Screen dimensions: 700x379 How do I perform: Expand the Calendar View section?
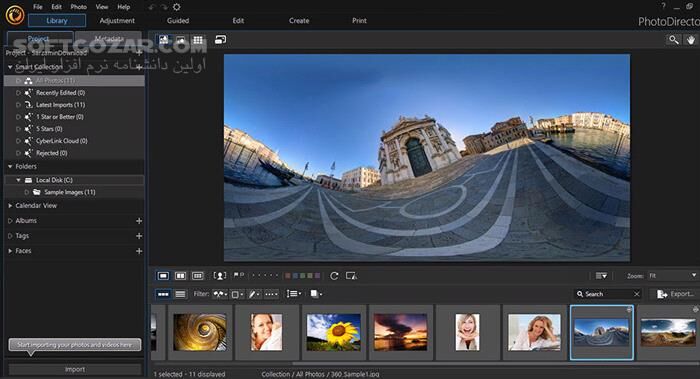pyautogui.click(x=10, y=206)
